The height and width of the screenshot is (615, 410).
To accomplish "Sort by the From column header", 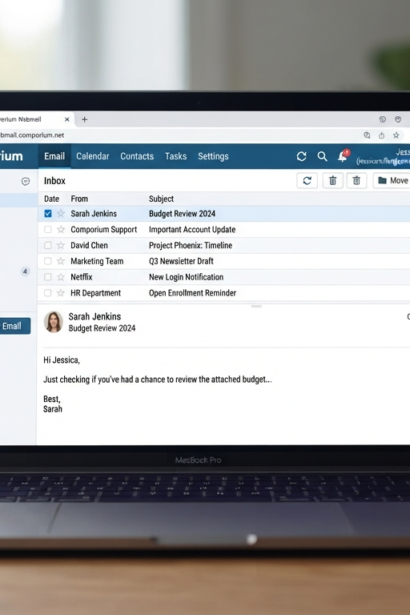I will click(79, 199).
